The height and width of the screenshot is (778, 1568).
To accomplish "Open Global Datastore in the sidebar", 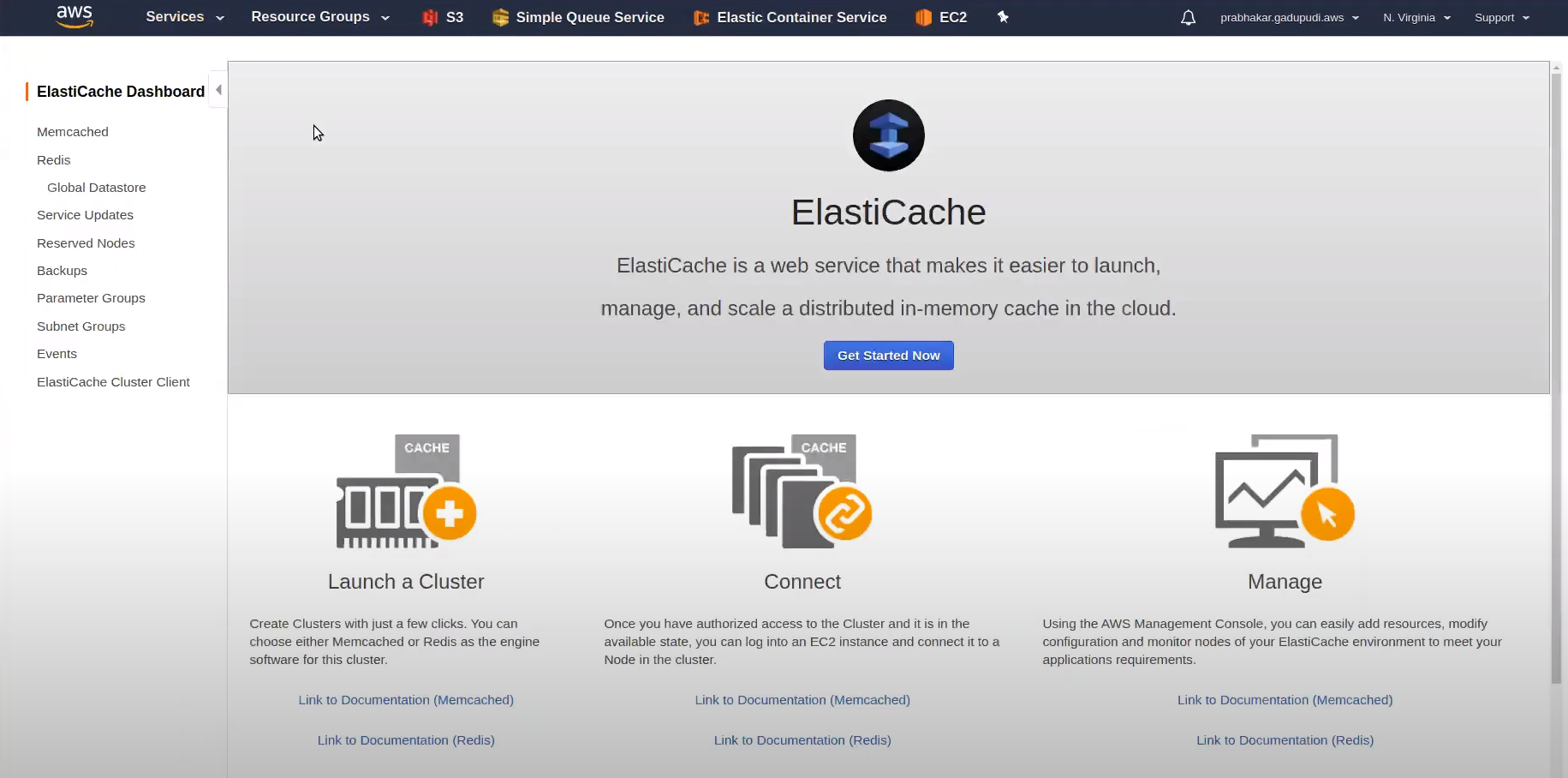I will click(x=97, y=188).
